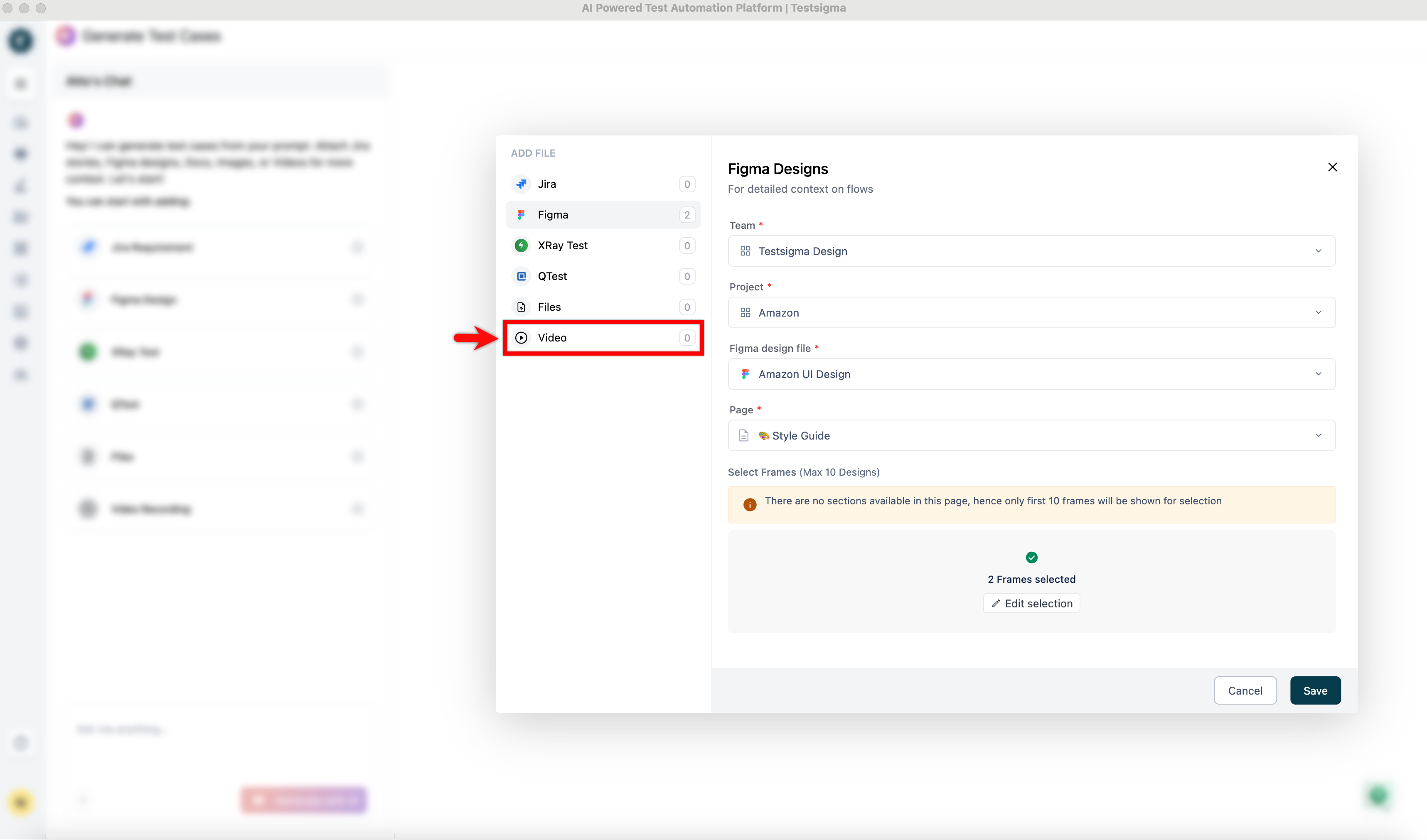
Task: Click the Video play-circle icon
Action: tap(521, 337)
